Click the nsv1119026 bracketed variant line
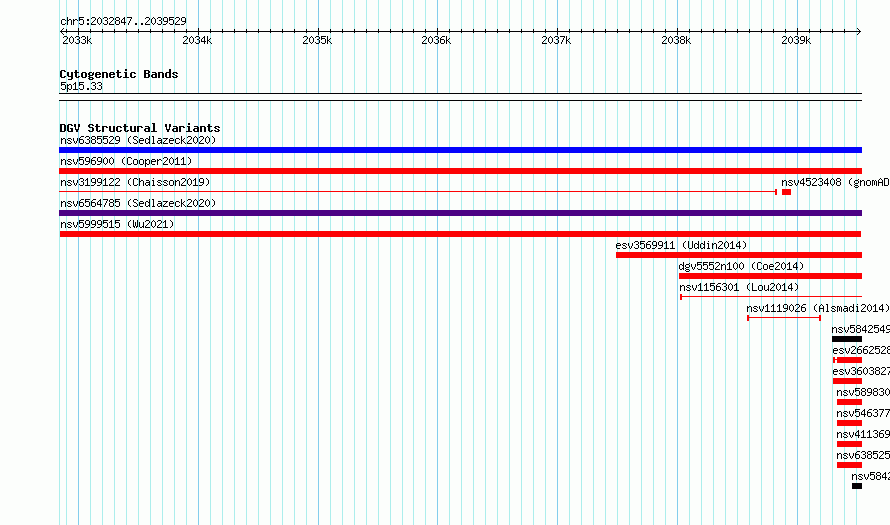 tap(784, 318)
